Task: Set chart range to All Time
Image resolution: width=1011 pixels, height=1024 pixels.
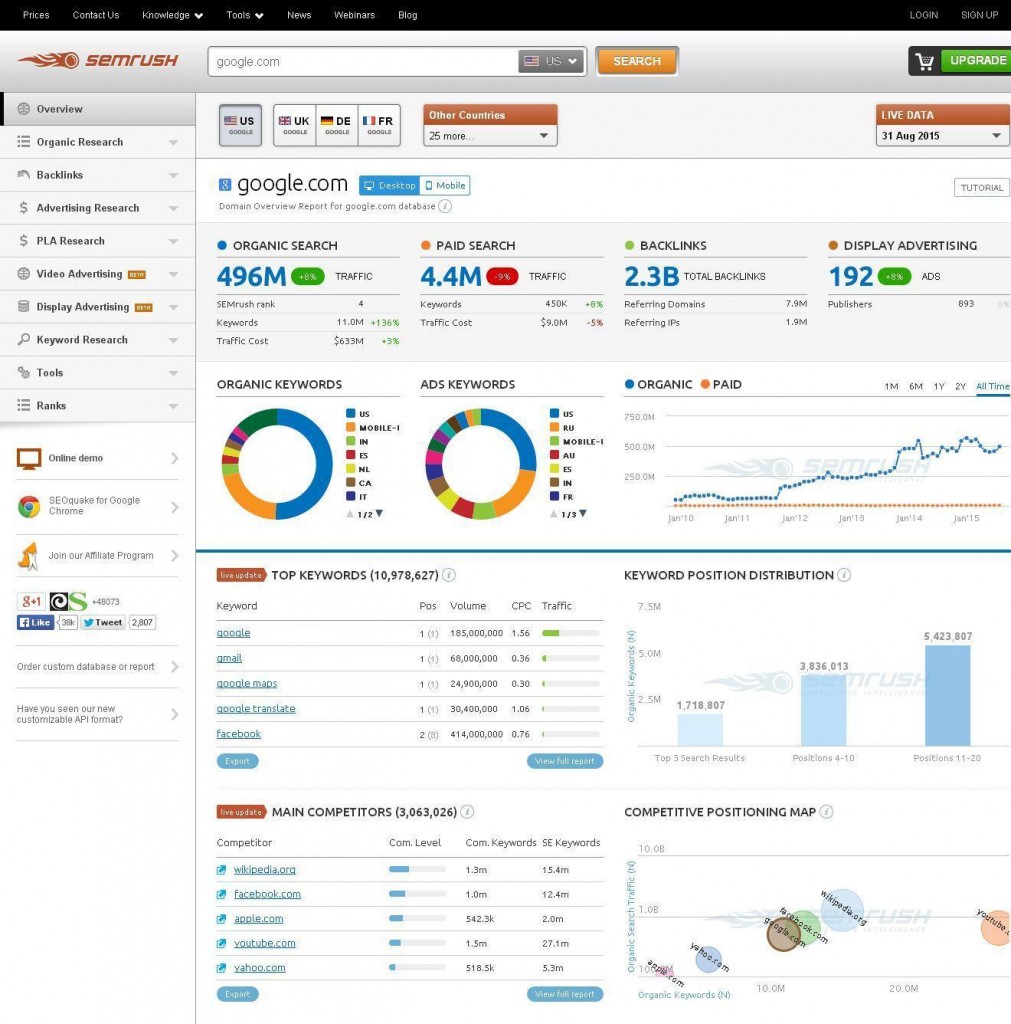Action: coord(993,387)
